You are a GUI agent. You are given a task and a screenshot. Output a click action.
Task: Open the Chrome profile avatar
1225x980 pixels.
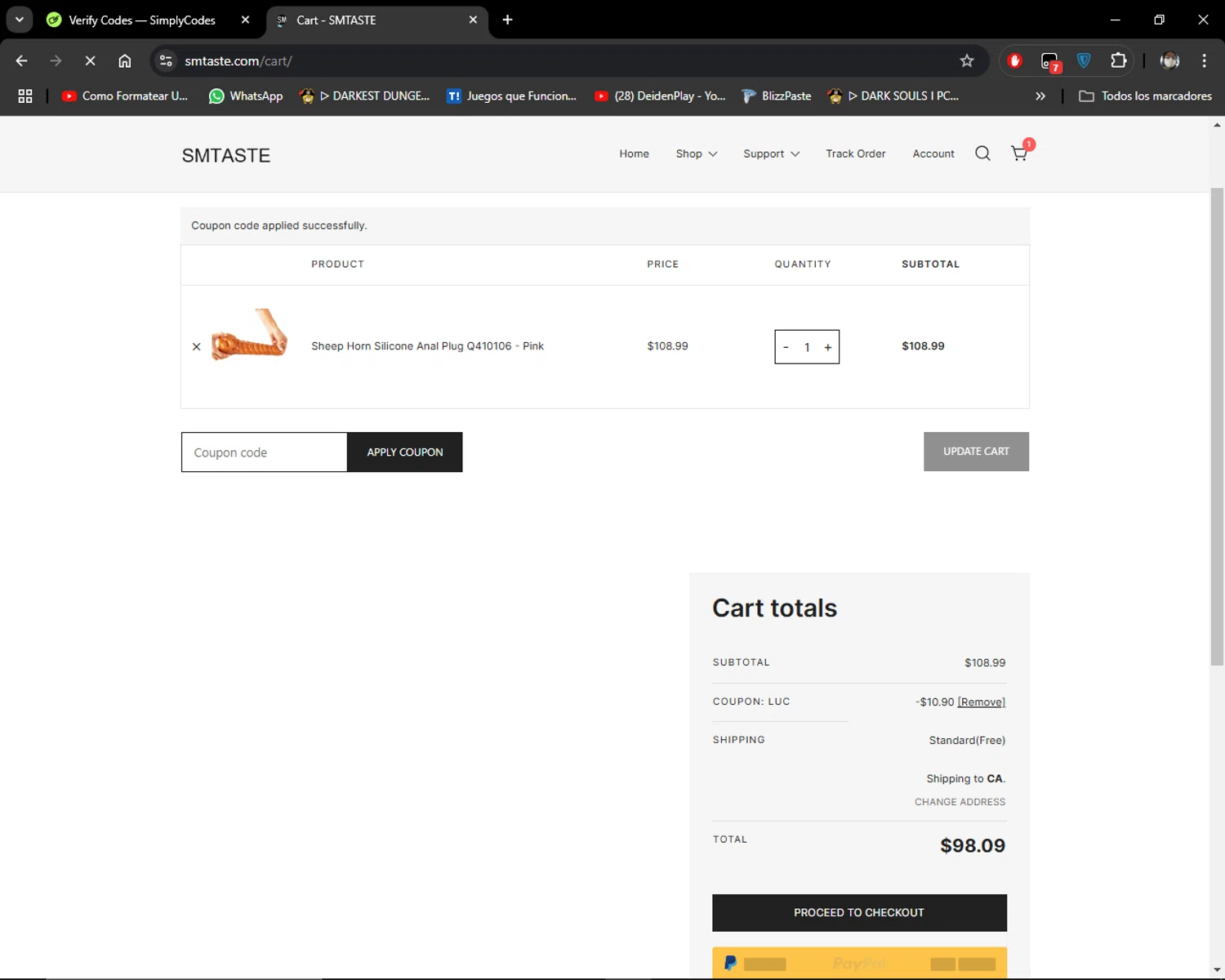1169,60
